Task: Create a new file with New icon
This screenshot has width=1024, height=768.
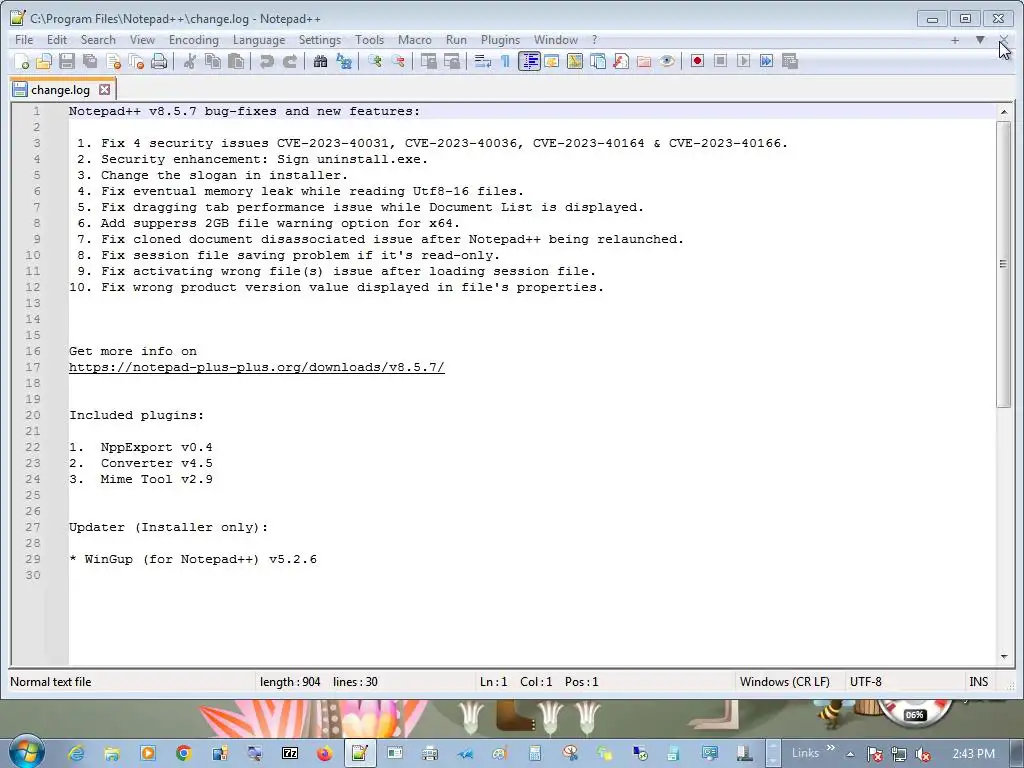Action: (x=22, y=61)
